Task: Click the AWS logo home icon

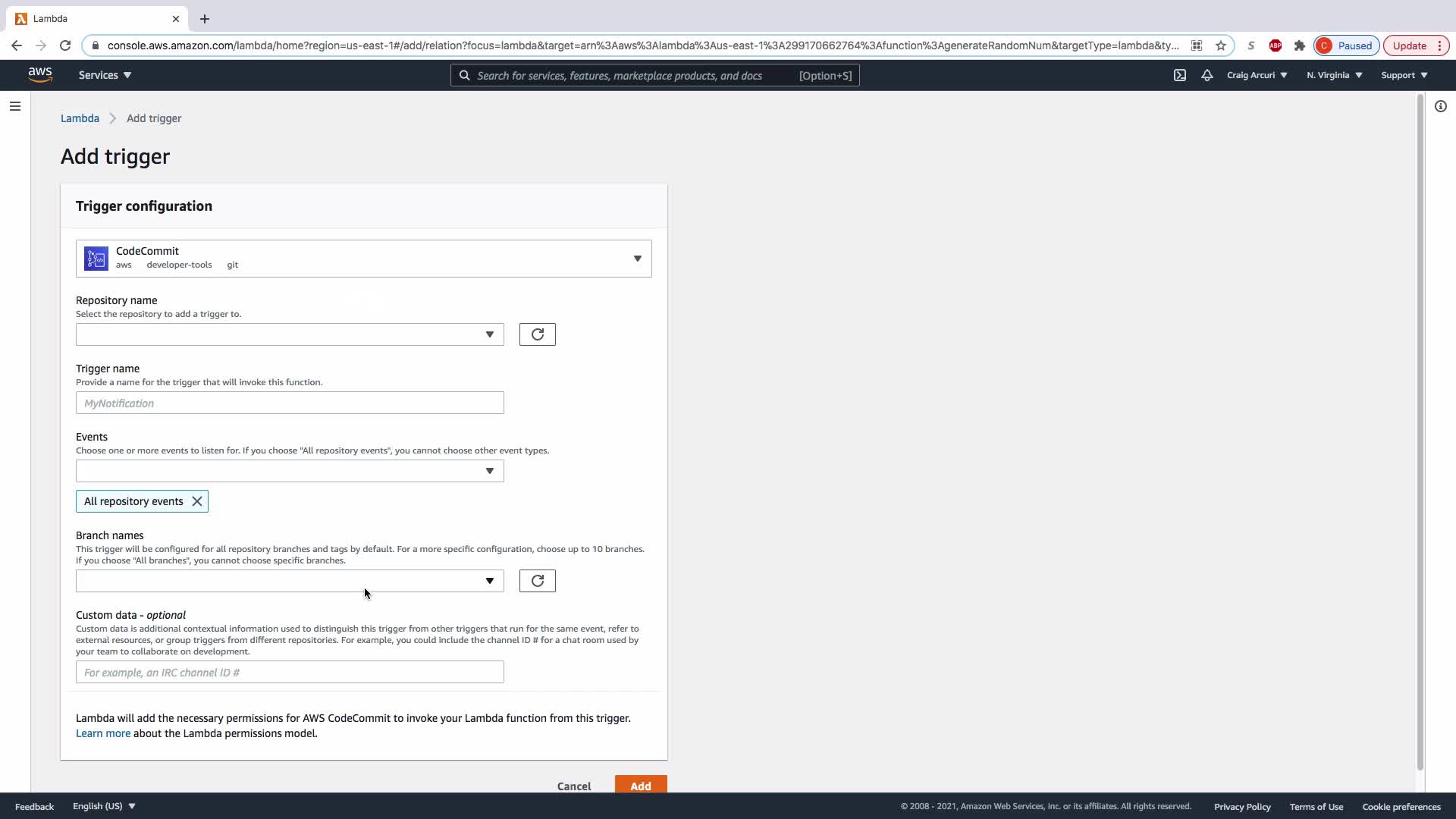Action: [x=40, y=74]
